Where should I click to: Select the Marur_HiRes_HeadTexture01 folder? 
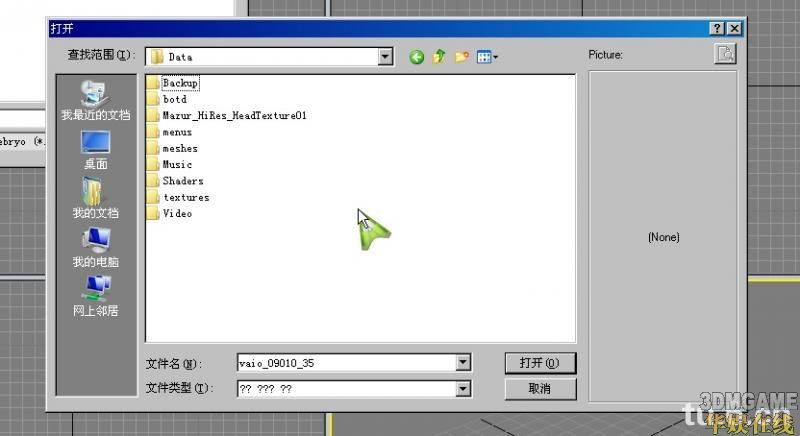pos(233,116)
